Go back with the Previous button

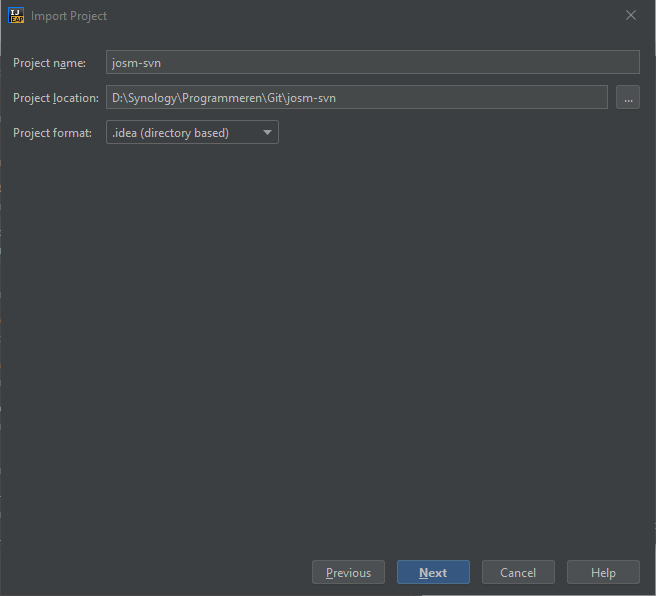coord(348,573)
